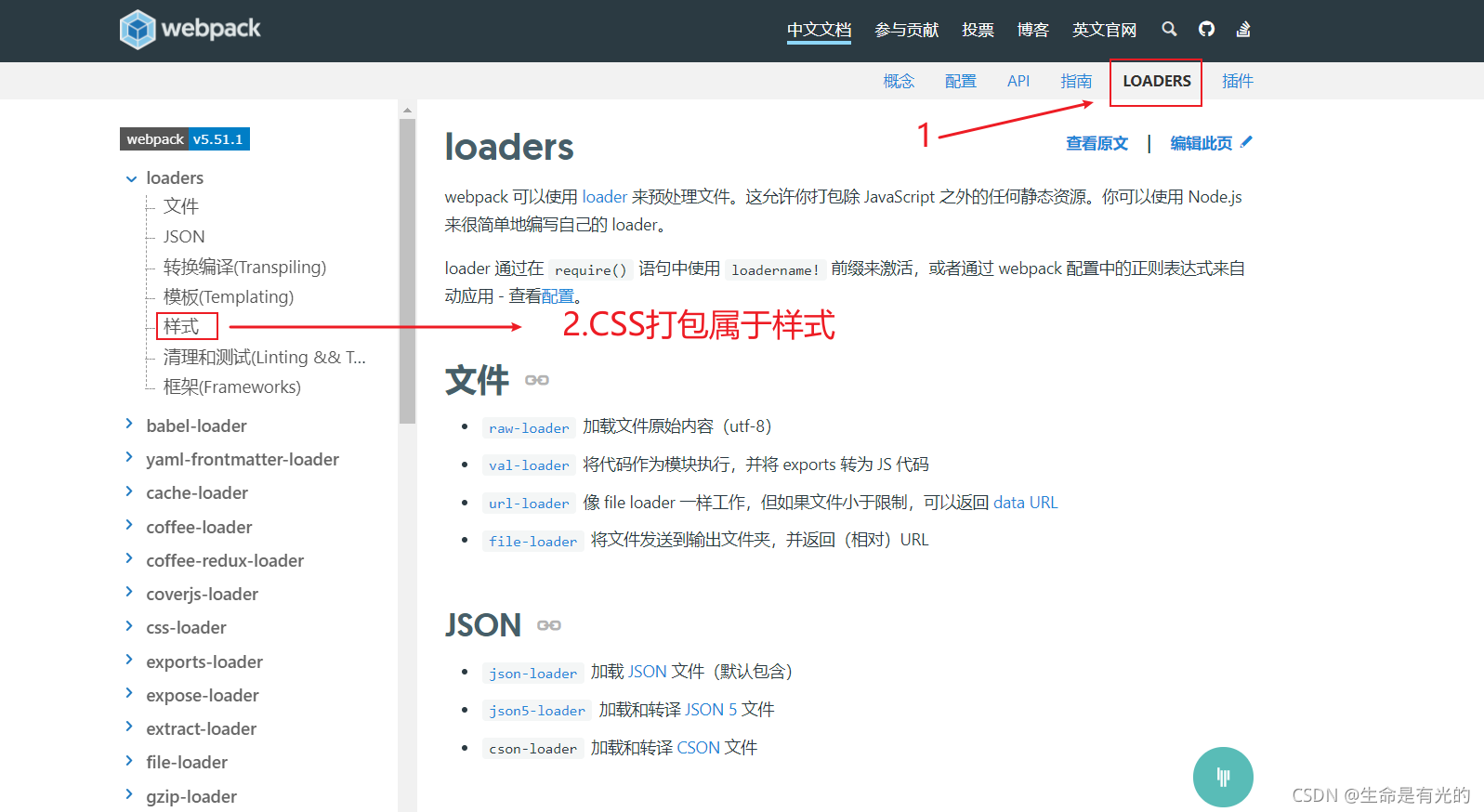
Task: Open 中文文档 in top navigation
Action: pyautogui.click(x=819, y=30)
